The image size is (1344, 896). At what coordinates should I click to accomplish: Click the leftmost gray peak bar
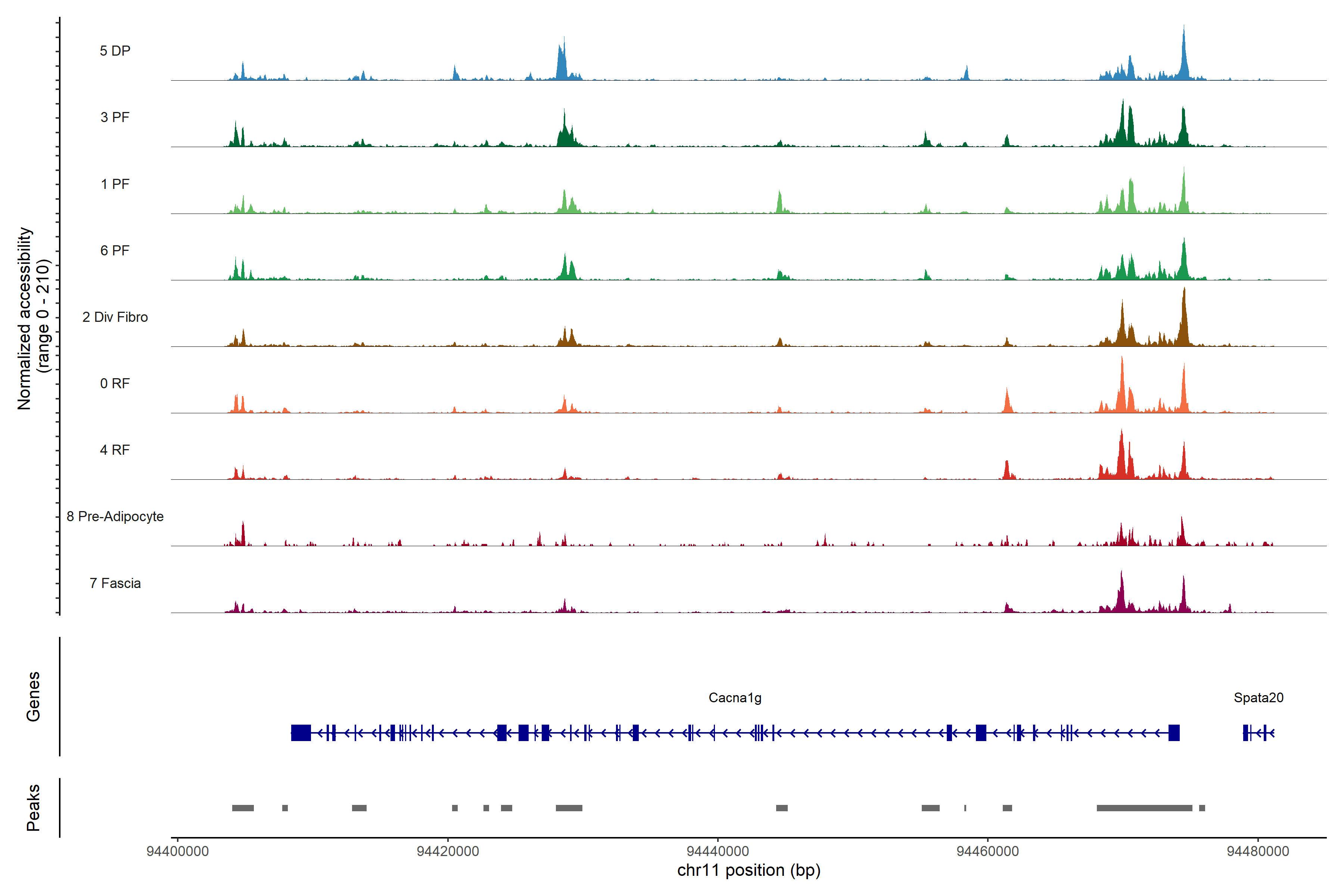(x=243, y=808)
